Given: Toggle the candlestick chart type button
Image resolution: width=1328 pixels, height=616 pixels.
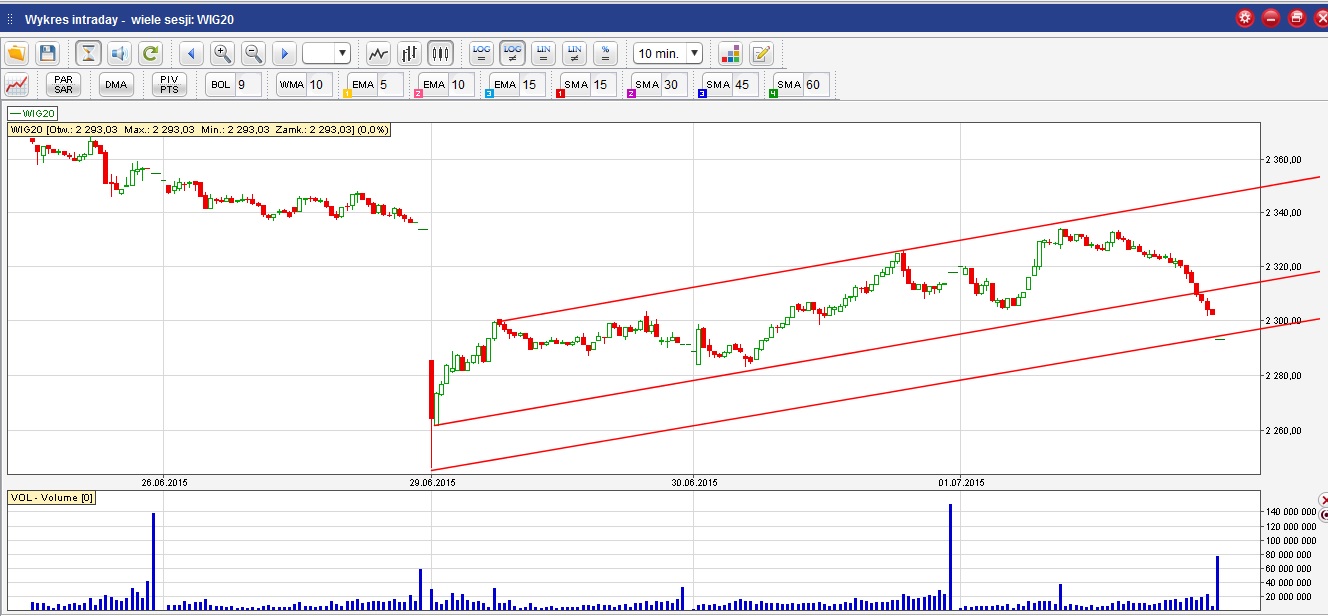Looking at the screenshot, I should [440, 53].
